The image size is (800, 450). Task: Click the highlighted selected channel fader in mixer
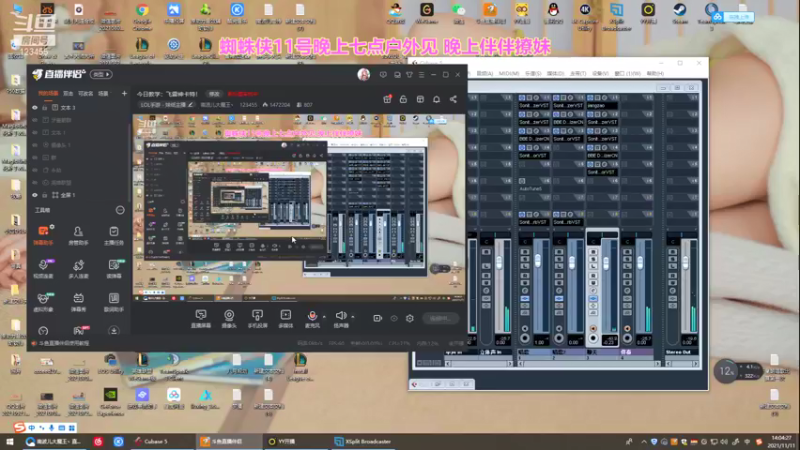click(x=606, y=263)
